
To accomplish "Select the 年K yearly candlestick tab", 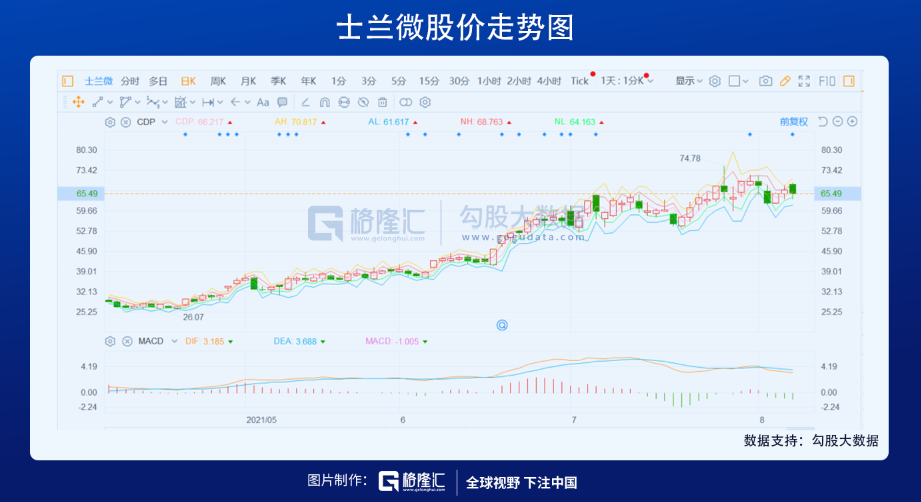I will click(308, 81).
